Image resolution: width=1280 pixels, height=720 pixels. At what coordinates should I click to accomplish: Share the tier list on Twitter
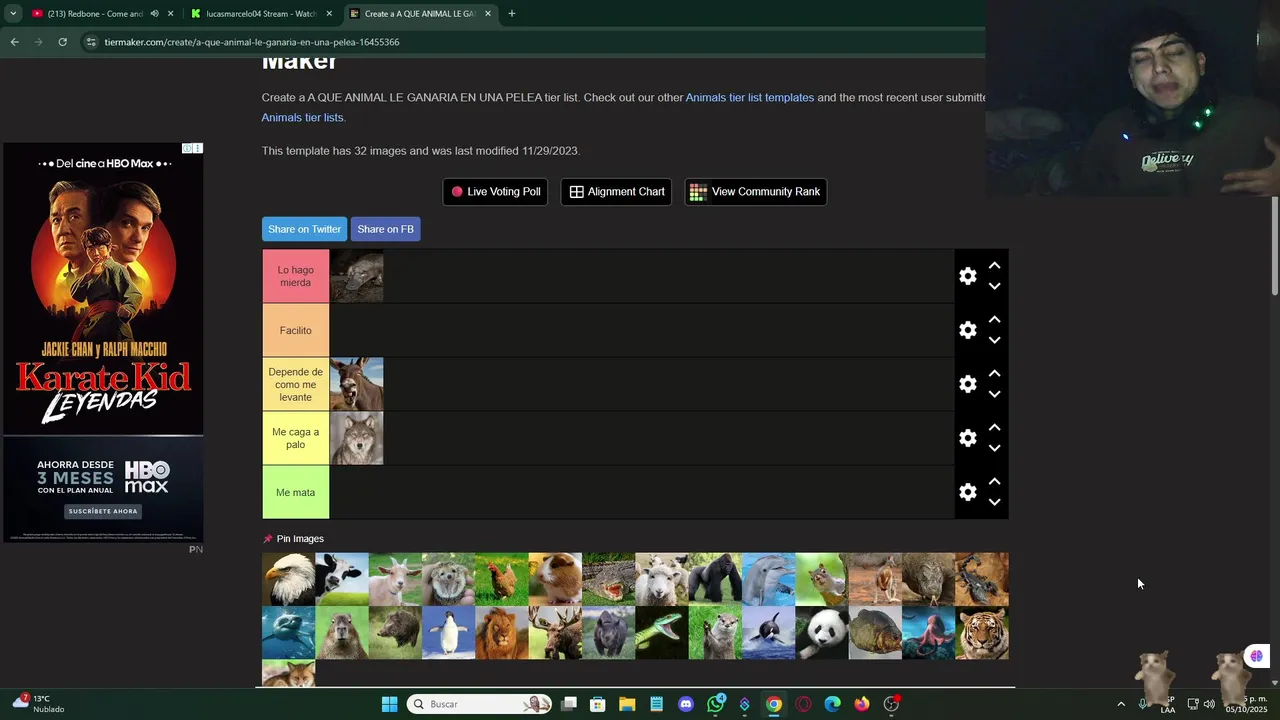point(304,229)
